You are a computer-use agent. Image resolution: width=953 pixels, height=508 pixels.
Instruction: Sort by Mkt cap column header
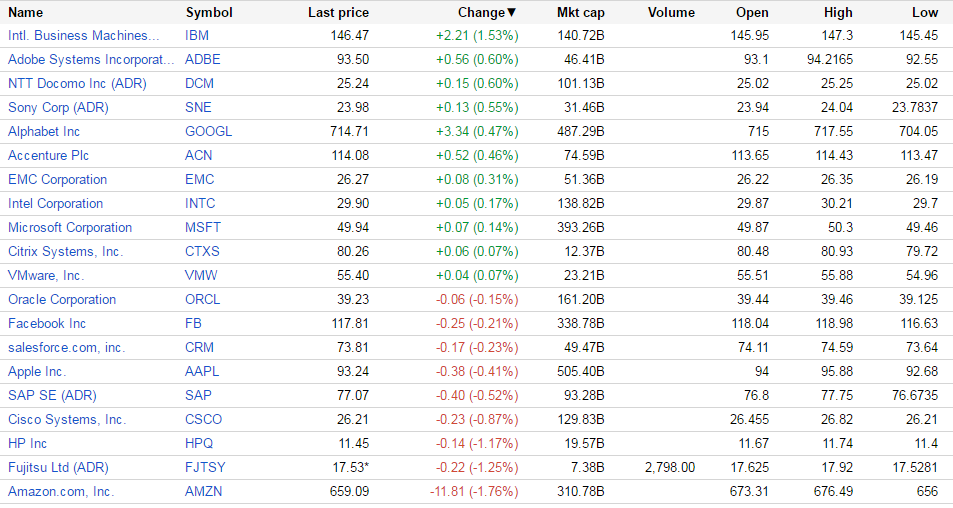coord(580,13)
